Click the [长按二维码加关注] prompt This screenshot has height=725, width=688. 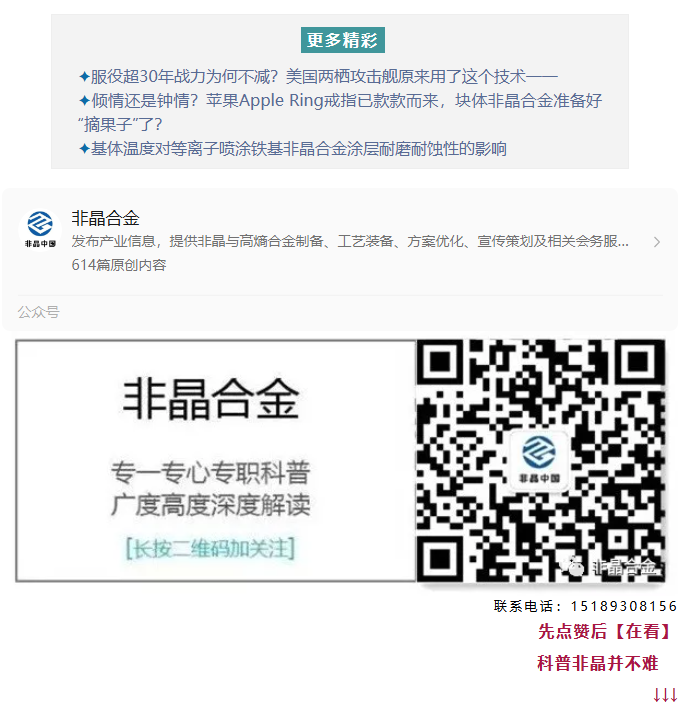pyautogui.click(x=210, y=548)
